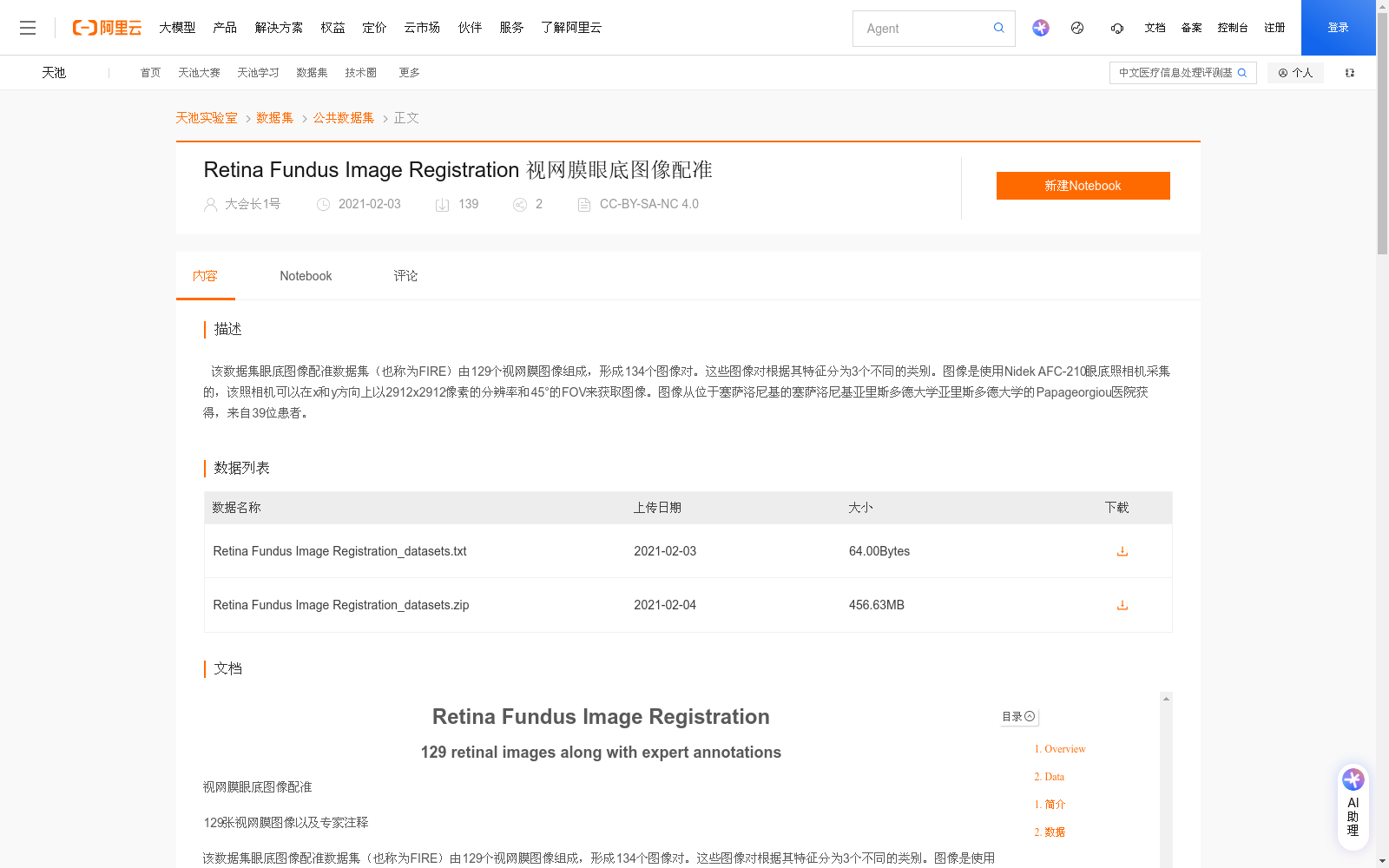Expand the 产品 top menu
Image resolution: width=1389 pixels, height=868 pixels.
(225, 28)
